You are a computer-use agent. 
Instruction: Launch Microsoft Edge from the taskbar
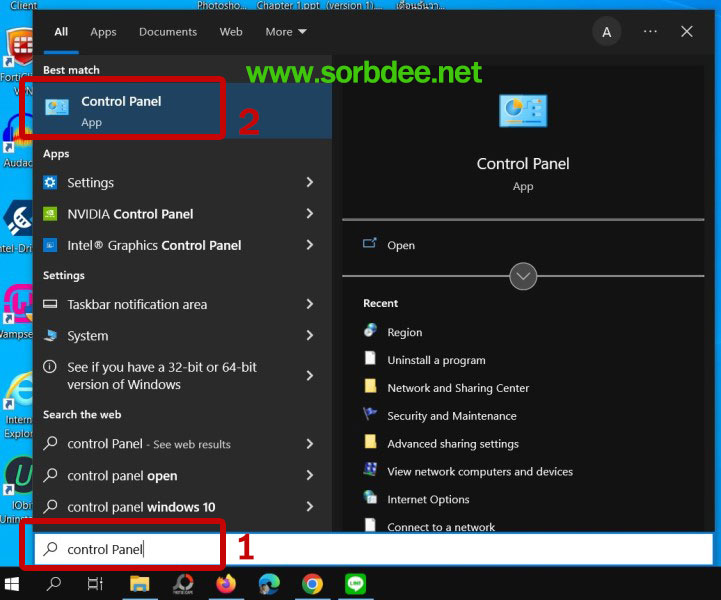pyautogui.click(x=269, y=584)
